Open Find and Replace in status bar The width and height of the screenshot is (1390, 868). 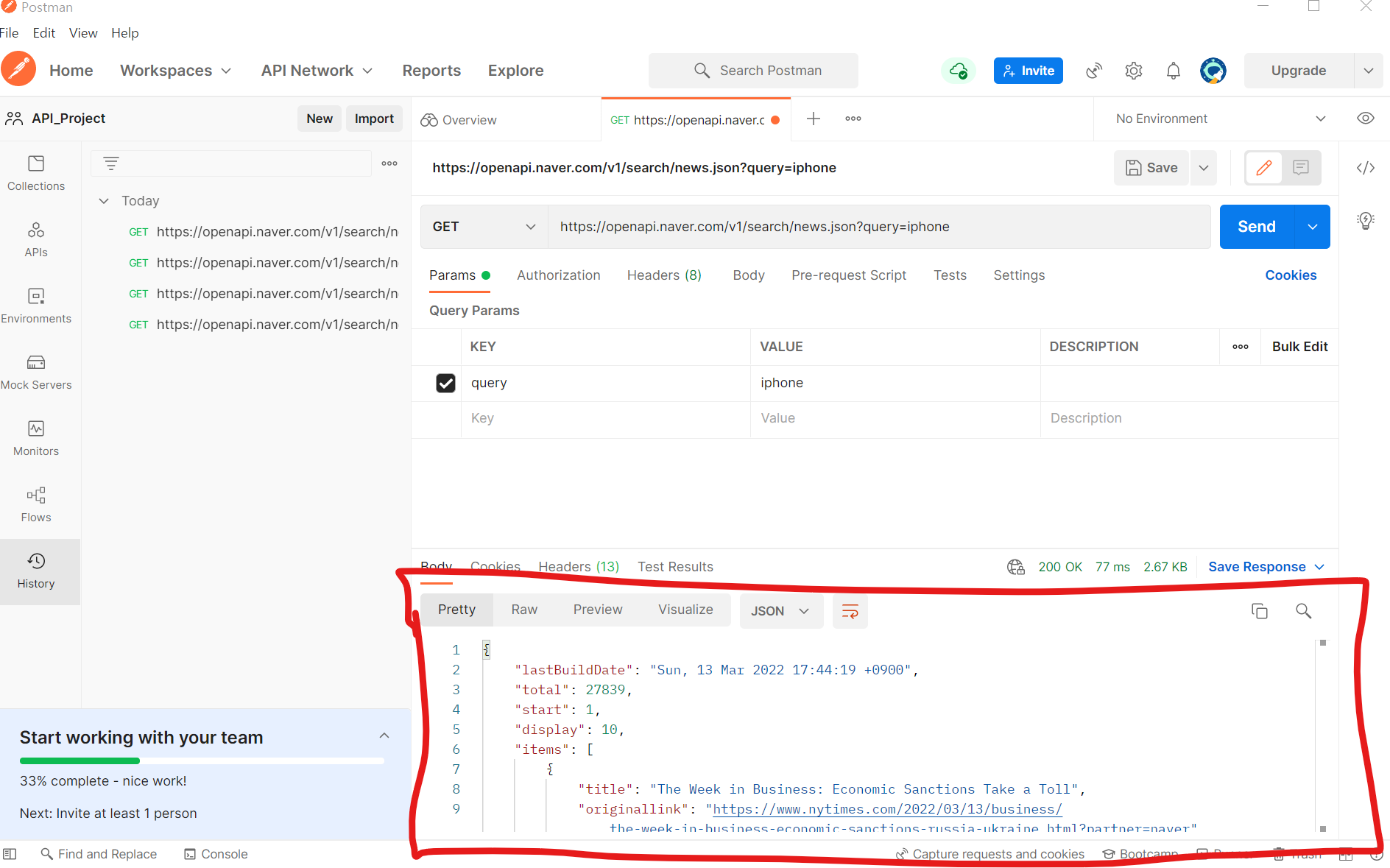coord(99,854)
